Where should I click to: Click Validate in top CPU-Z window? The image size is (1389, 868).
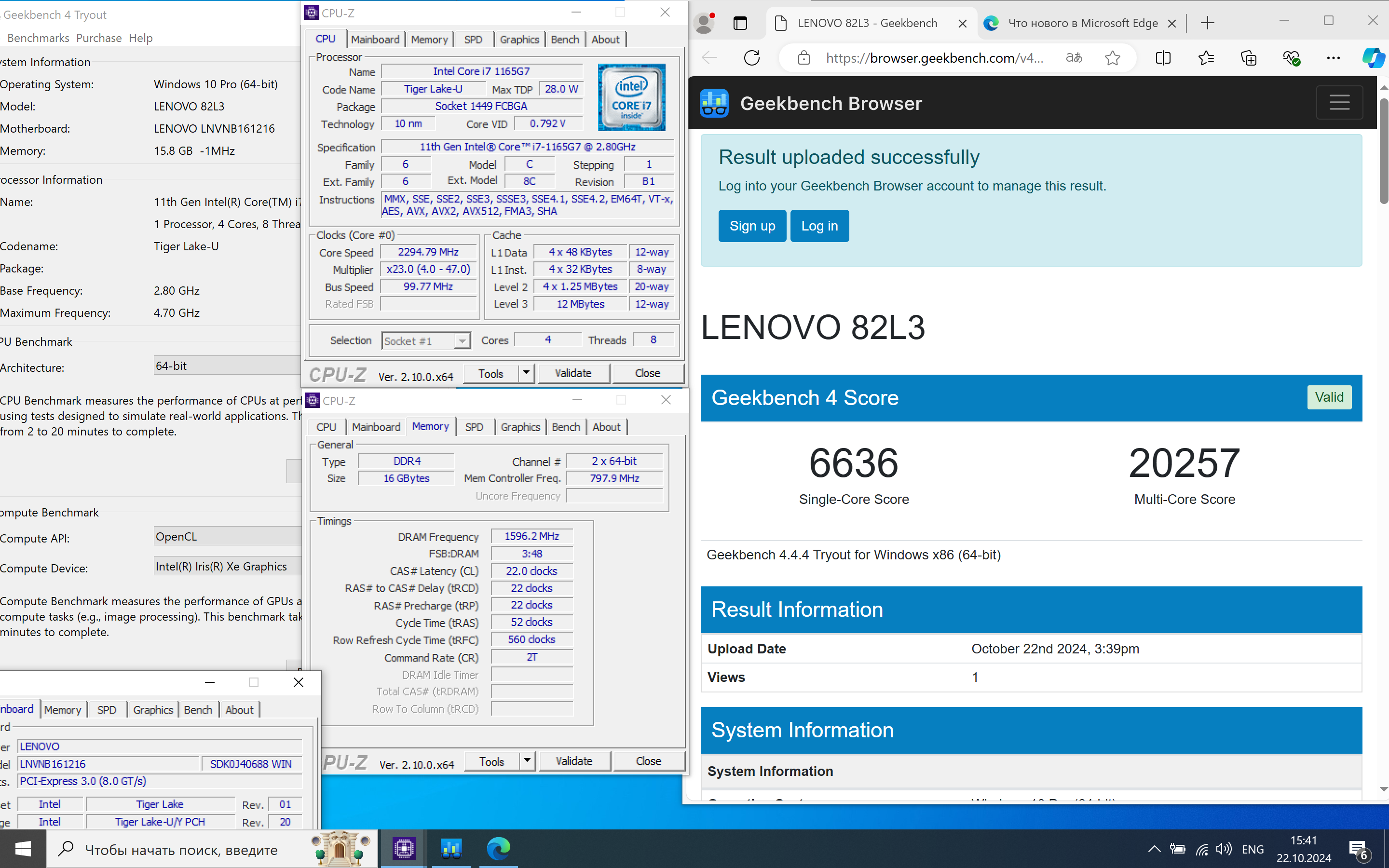(x=573, y=373)
